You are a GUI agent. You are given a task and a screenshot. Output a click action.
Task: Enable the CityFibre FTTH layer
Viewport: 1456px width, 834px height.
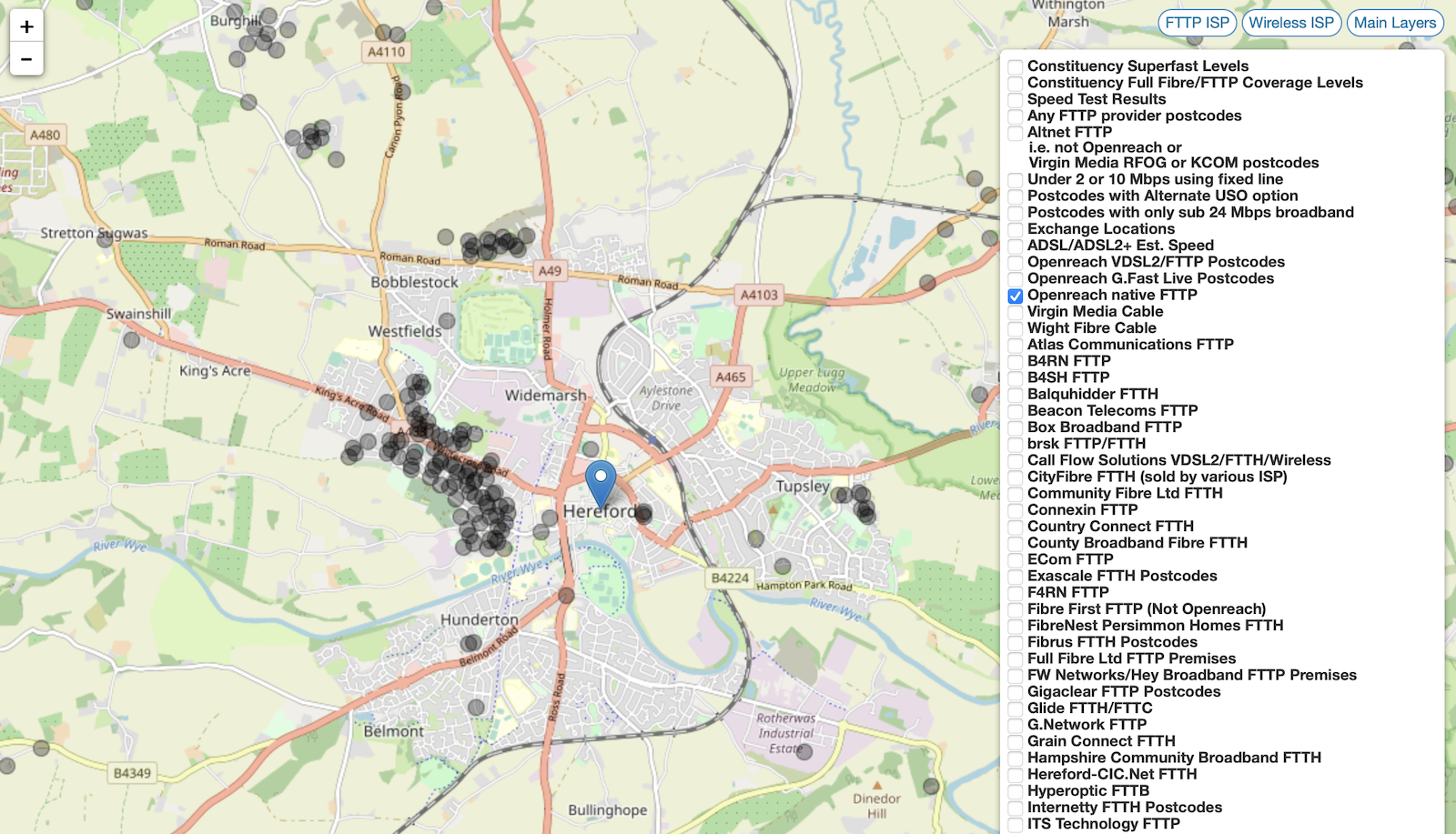[x=1016, y=477]
